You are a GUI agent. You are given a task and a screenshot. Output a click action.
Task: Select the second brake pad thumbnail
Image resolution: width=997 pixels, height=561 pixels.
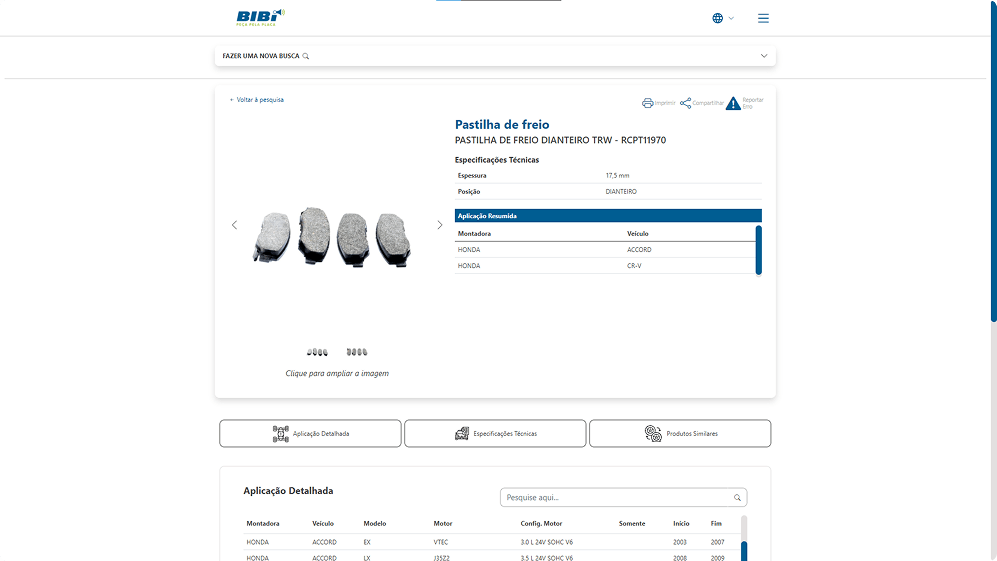point(357,352)
